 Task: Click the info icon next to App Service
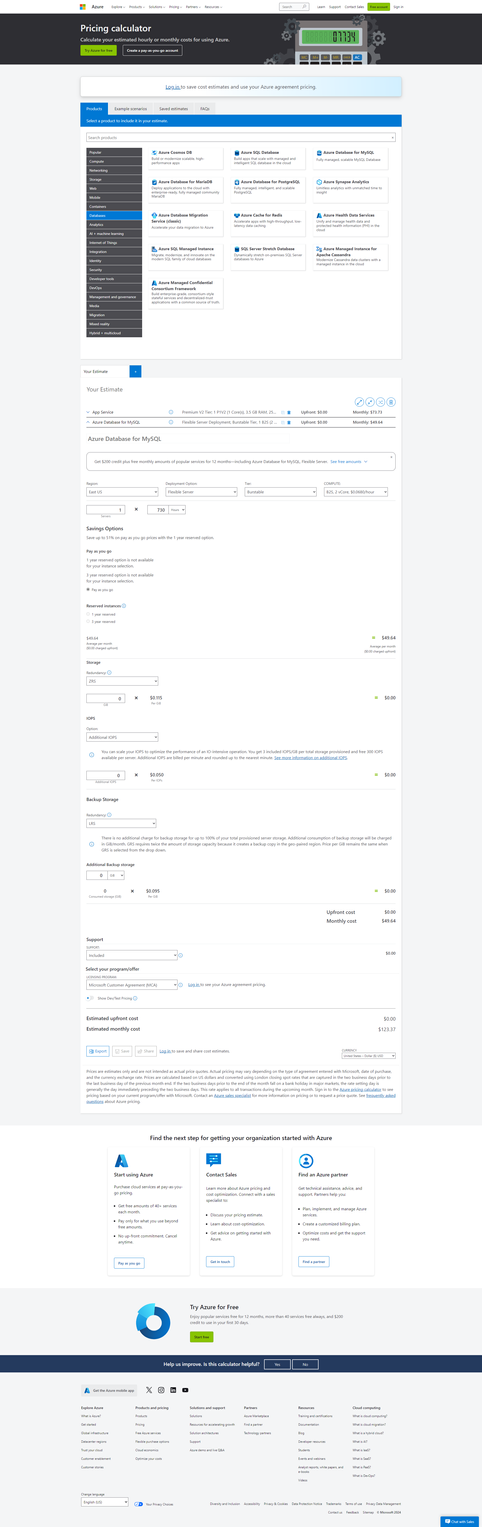click(171, 411)
